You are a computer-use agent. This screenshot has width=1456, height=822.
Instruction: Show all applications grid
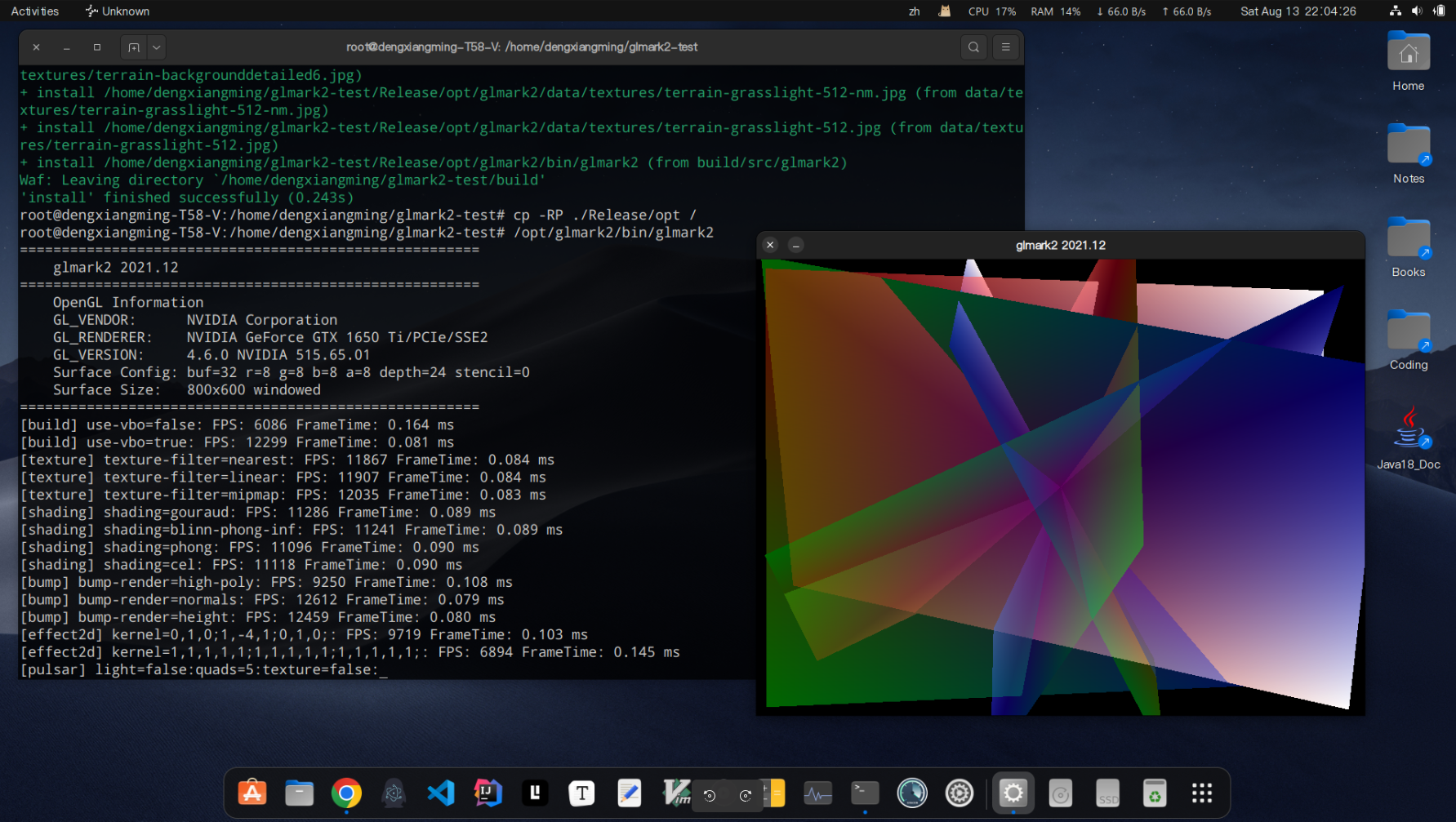(x=1201, y=793)
